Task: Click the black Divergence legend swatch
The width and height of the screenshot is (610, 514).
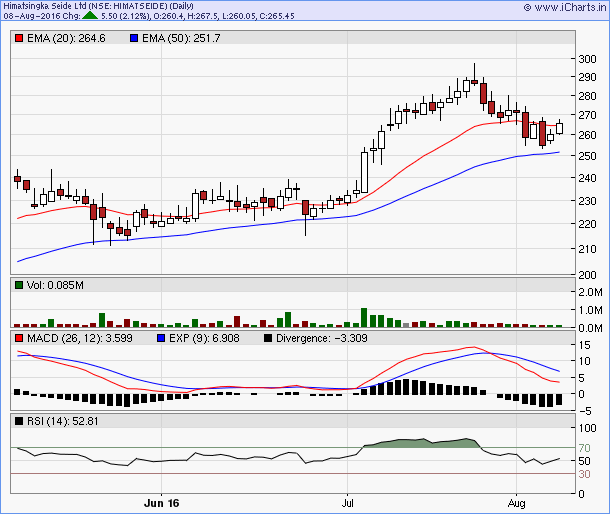Action: click(x=268, y=338)
